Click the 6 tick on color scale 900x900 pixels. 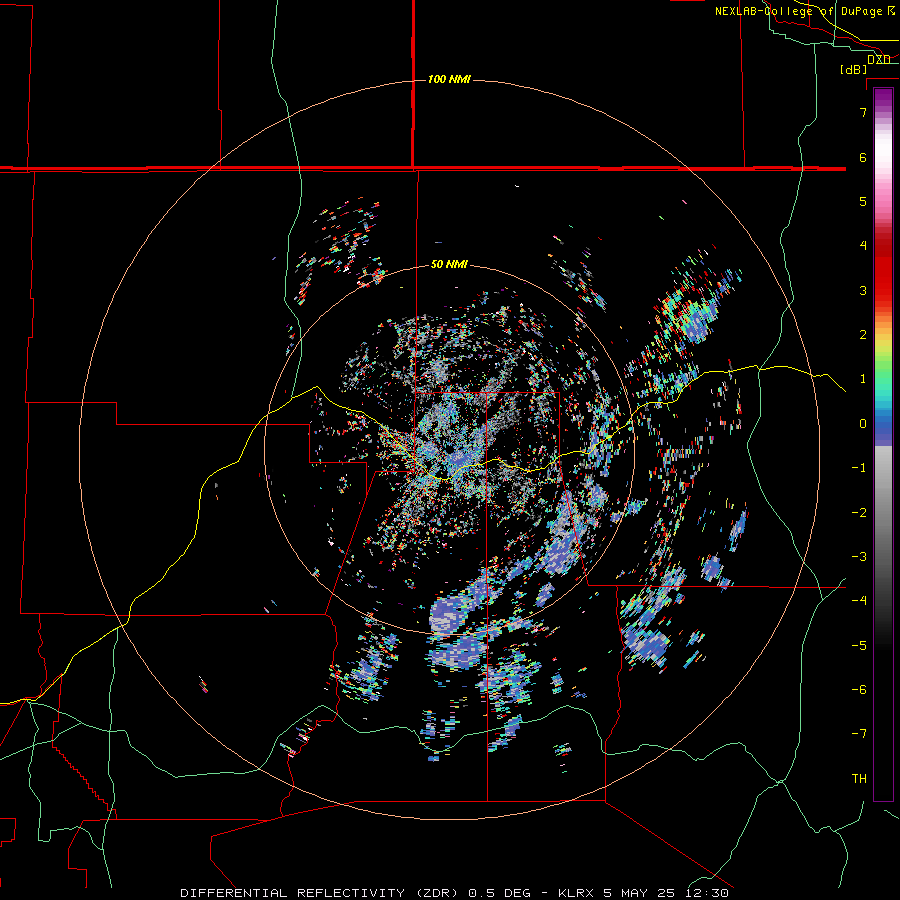[x=863, y=157]
